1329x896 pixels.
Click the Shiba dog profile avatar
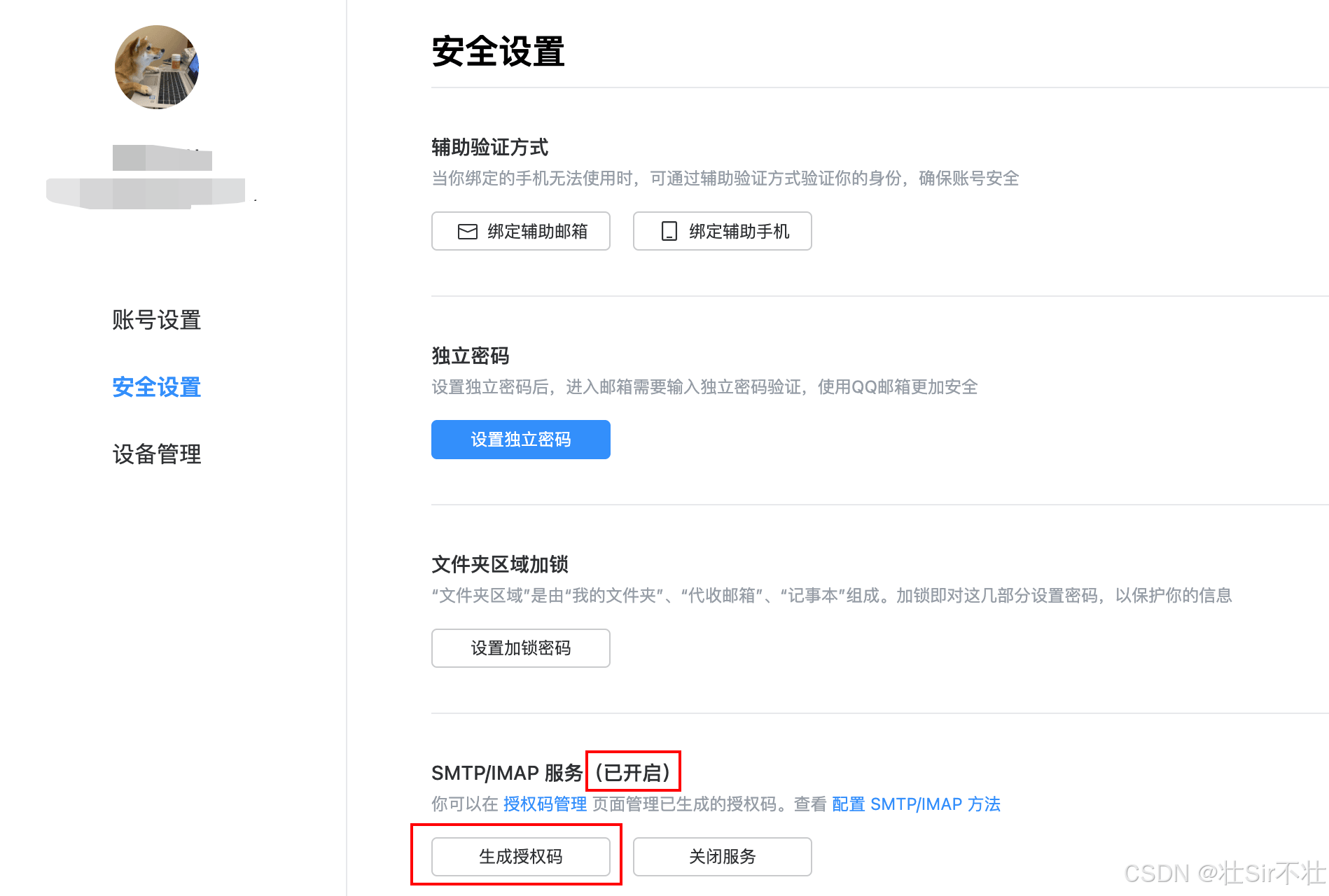157,67
